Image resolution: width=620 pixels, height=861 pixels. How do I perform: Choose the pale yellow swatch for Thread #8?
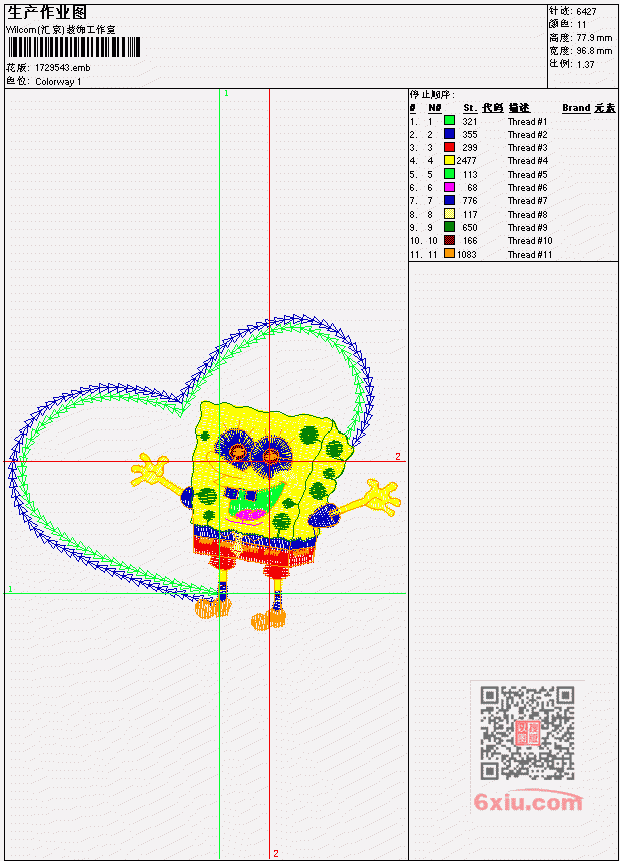point(449,214)
